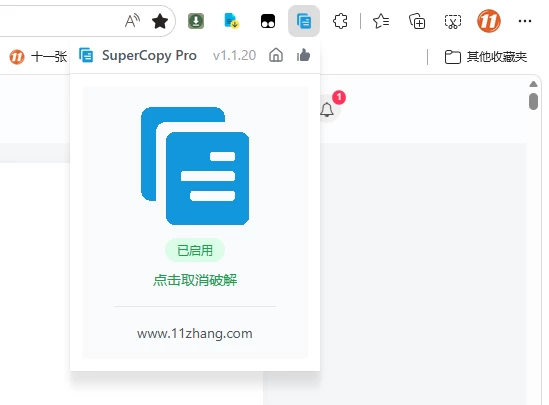The height and width of the screenshot is (405, 549).
Task: Open the Tampermonkey extension icon
Action: pyautogui.click(x=268, y=21)
